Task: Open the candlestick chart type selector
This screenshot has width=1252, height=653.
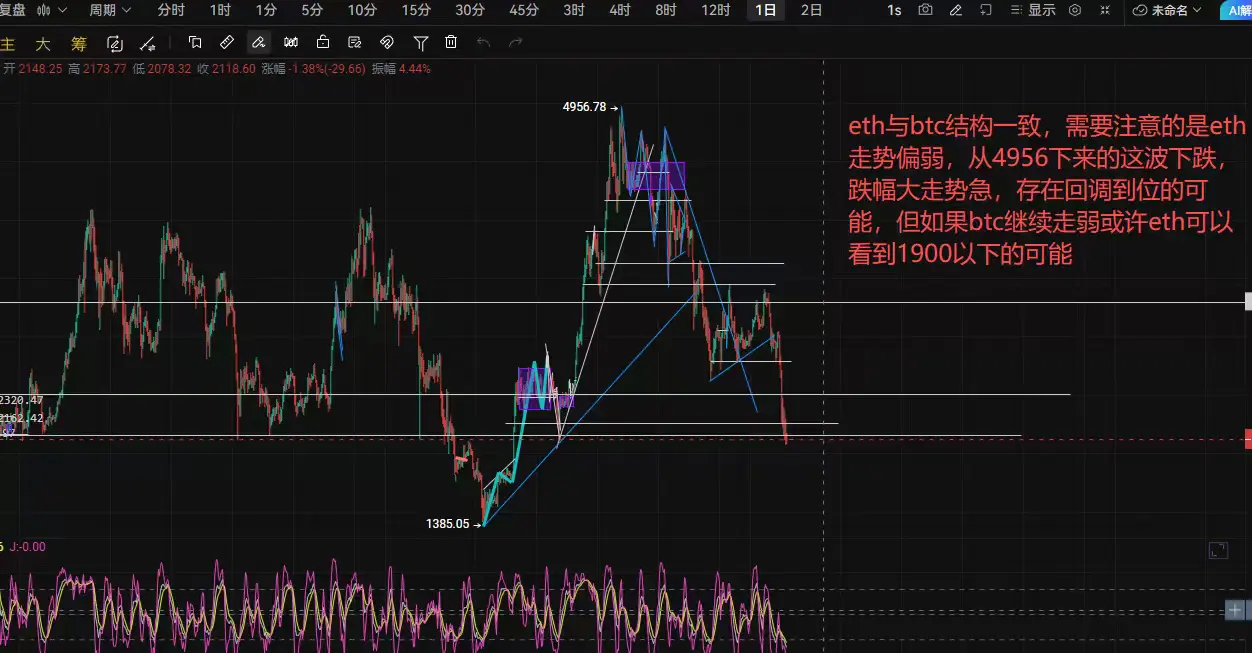Action: pos(44,10)
